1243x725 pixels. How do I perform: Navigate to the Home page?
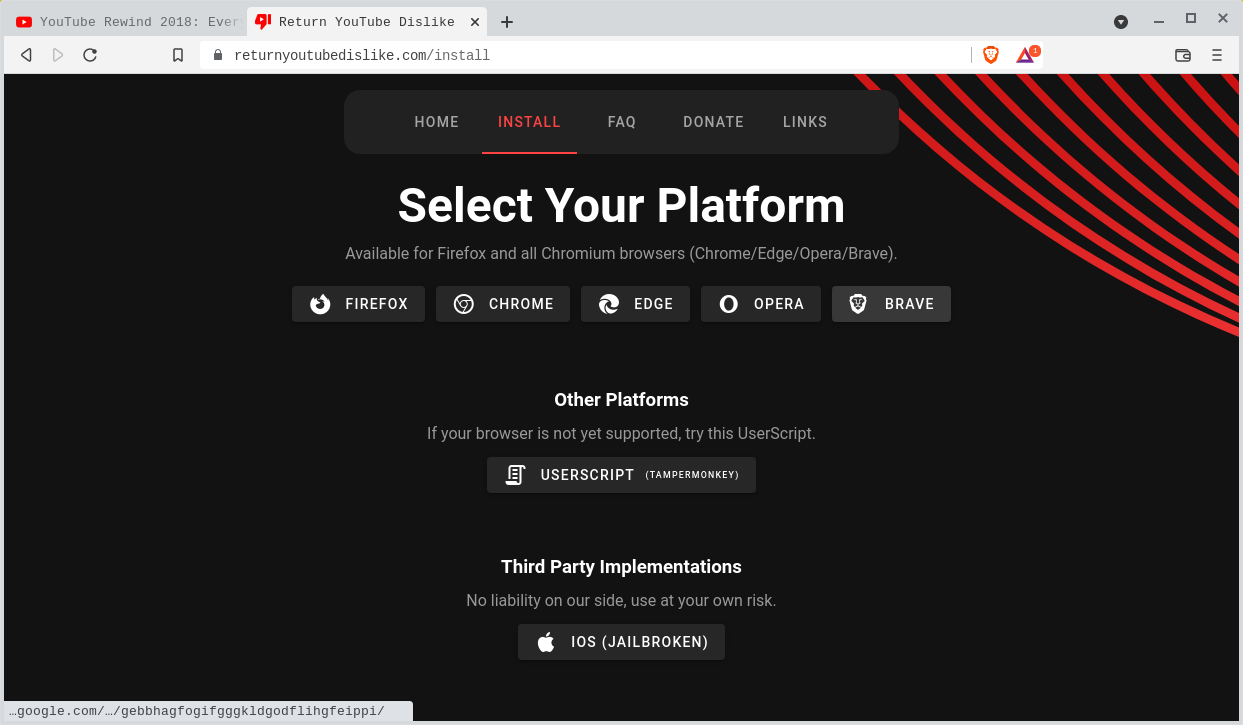(x=436, y=122)
